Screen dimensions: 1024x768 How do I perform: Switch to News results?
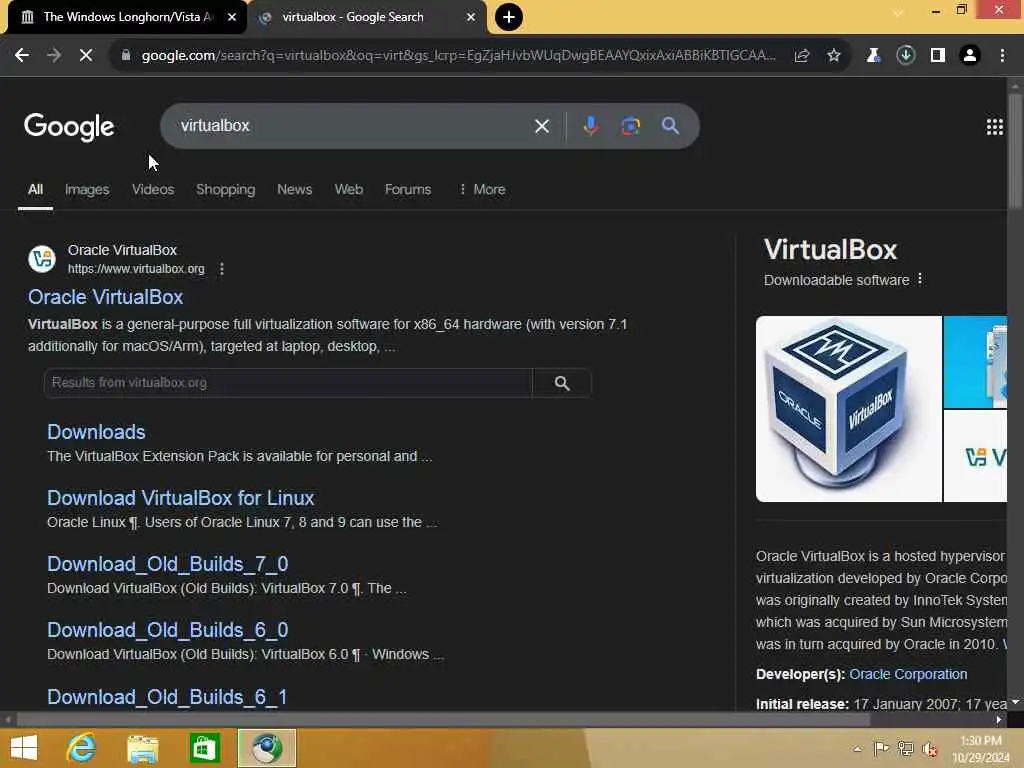[295, 189]
